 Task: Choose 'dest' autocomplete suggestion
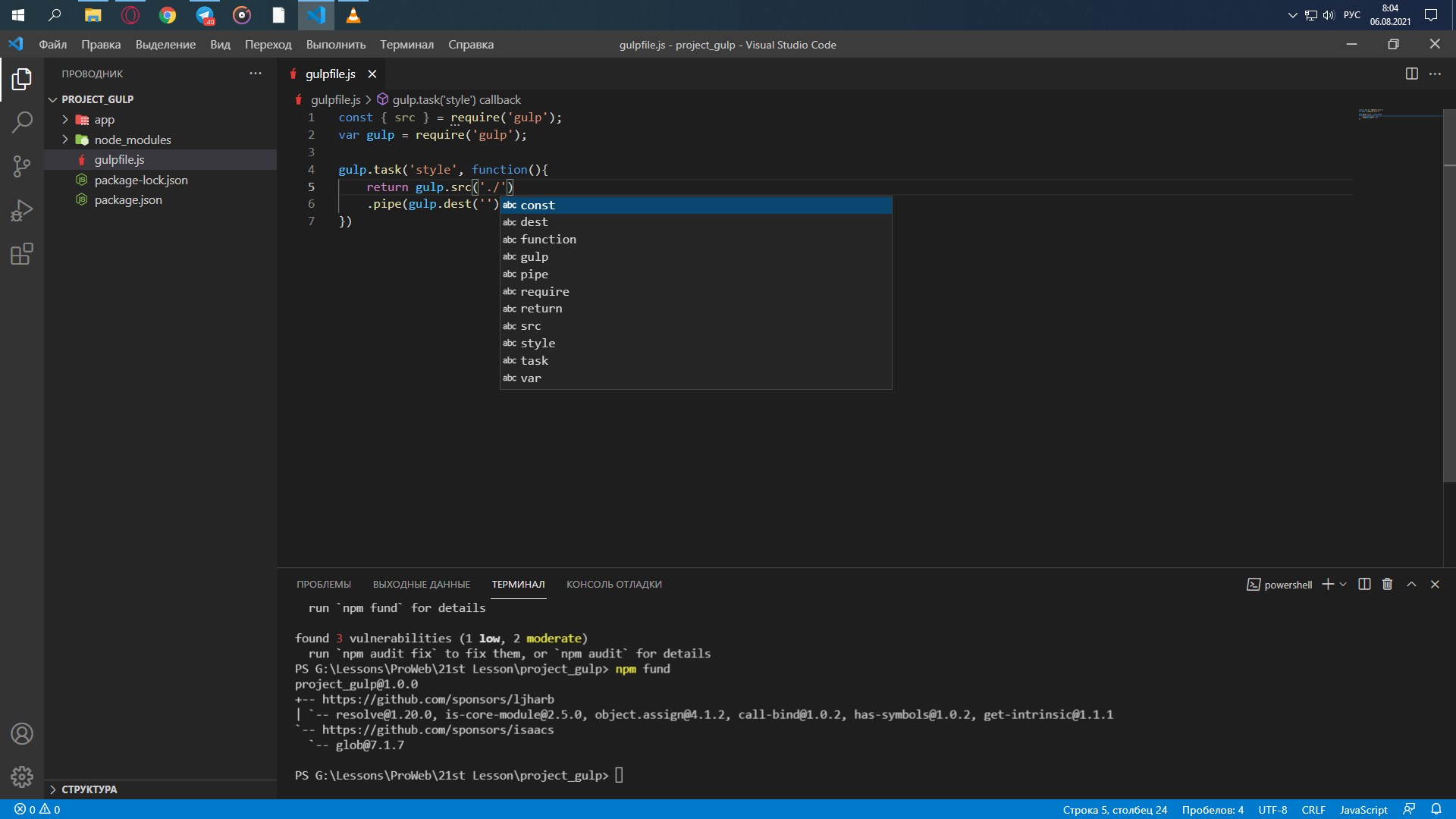click(695, 222)
